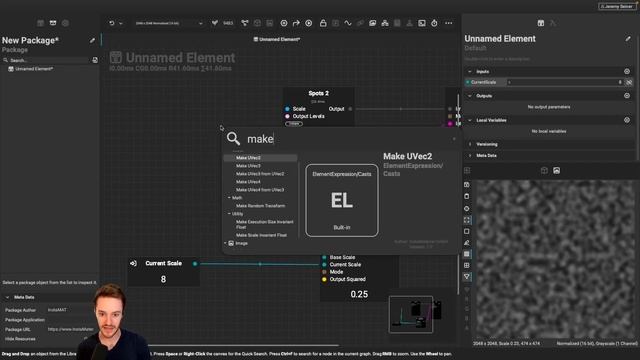The height and width of the screenshot is (360, 640).
Task: Open the resolution format dropdown in toolbar
Action: point(169,23)
